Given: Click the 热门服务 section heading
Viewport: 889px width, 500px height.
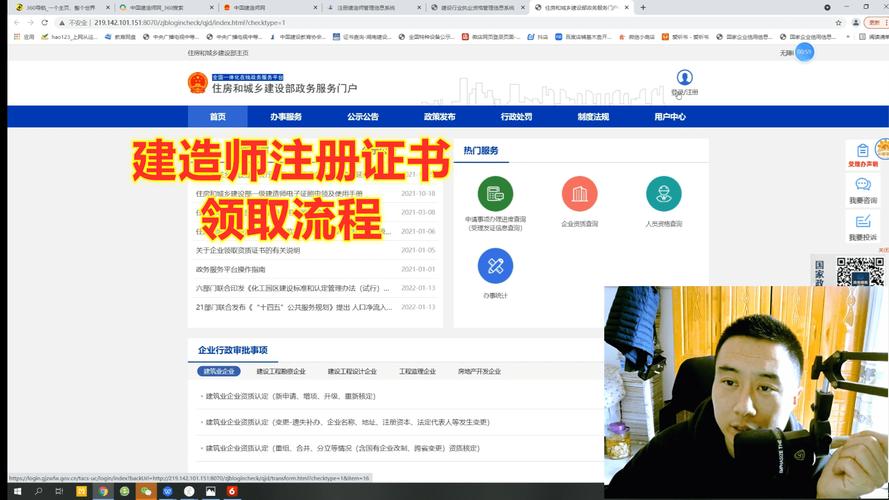Looking at the screenshot, I should [481, 150].
